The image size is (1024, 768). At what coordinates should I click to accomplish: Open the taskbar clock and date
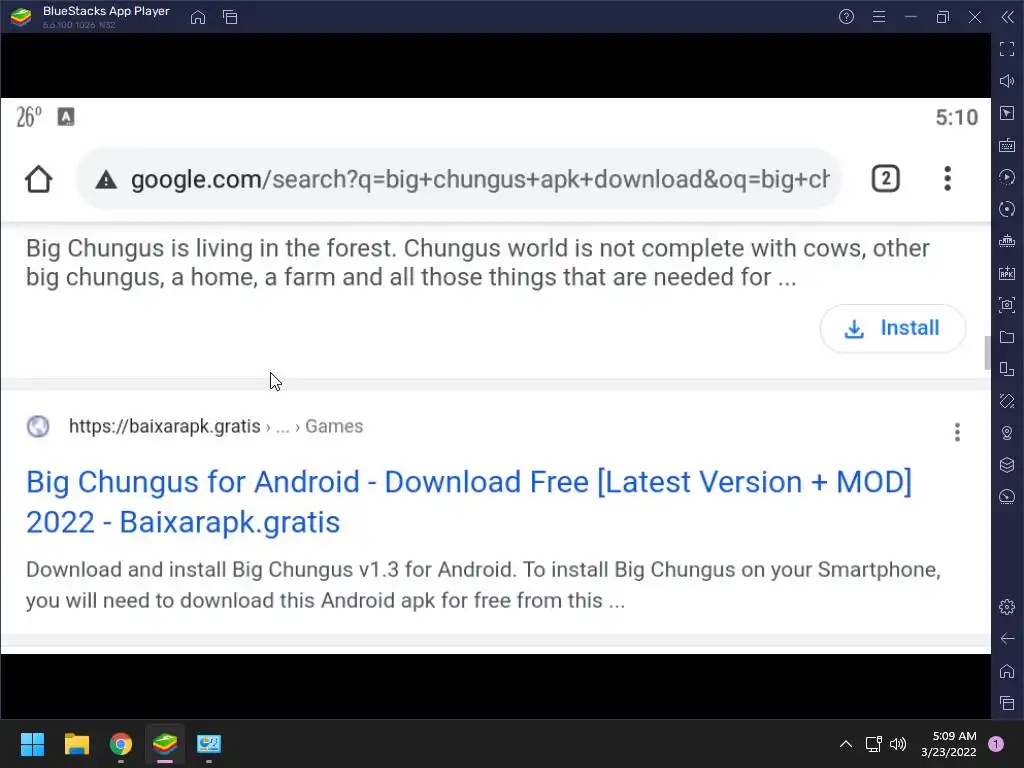point(949,744)
